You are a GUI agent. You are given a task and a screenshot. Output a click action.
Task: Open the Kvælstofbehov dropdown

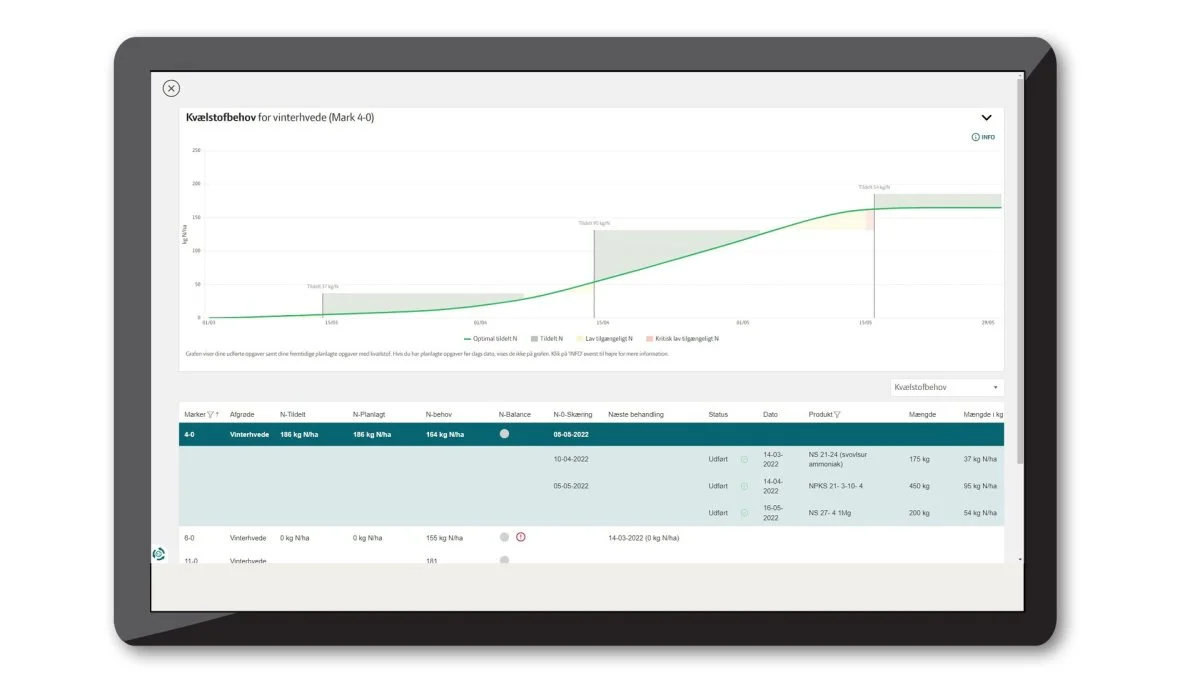point(946,387)
